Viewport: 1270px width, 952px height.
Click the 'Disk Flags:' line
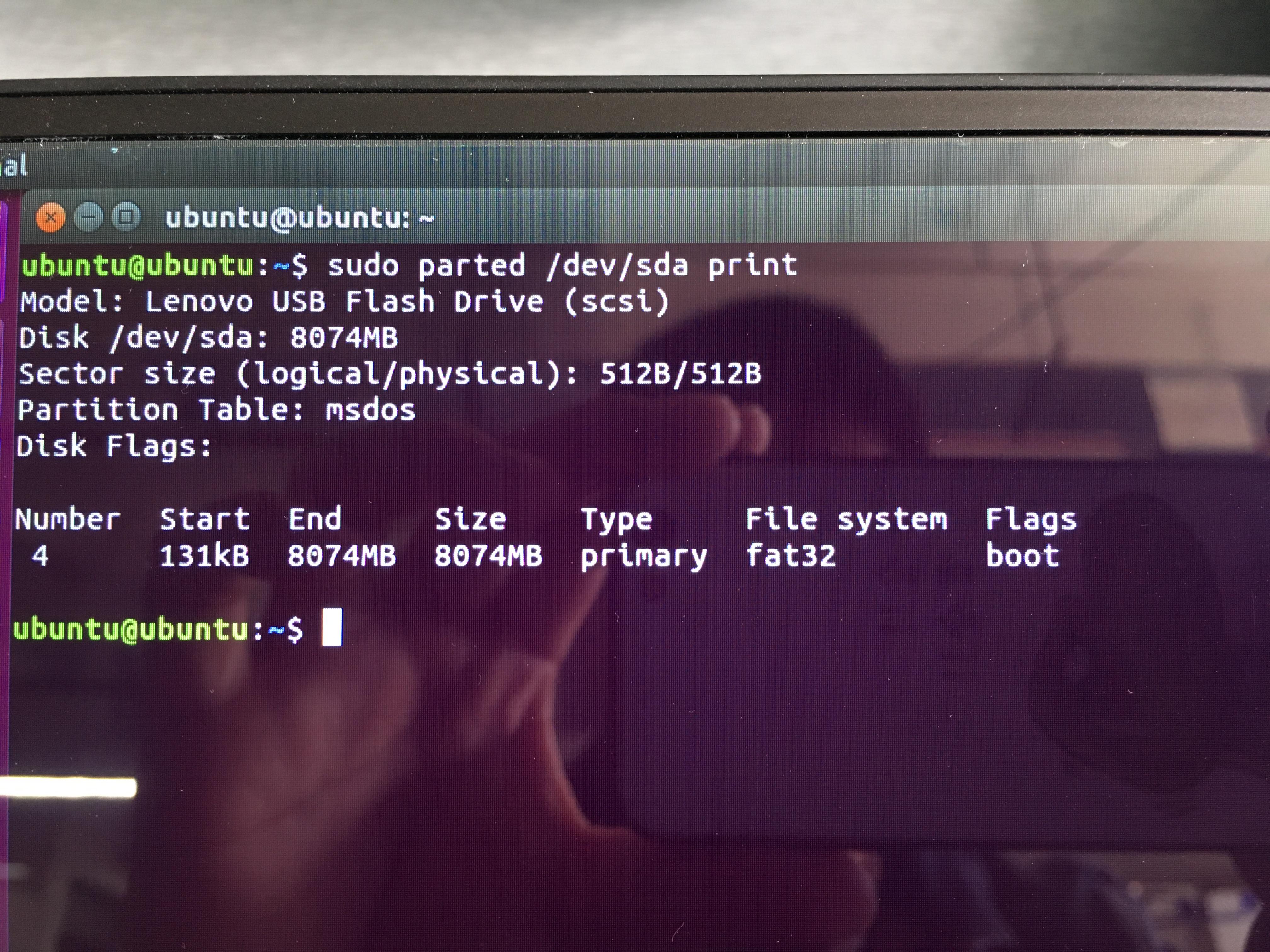coord(114,446)
